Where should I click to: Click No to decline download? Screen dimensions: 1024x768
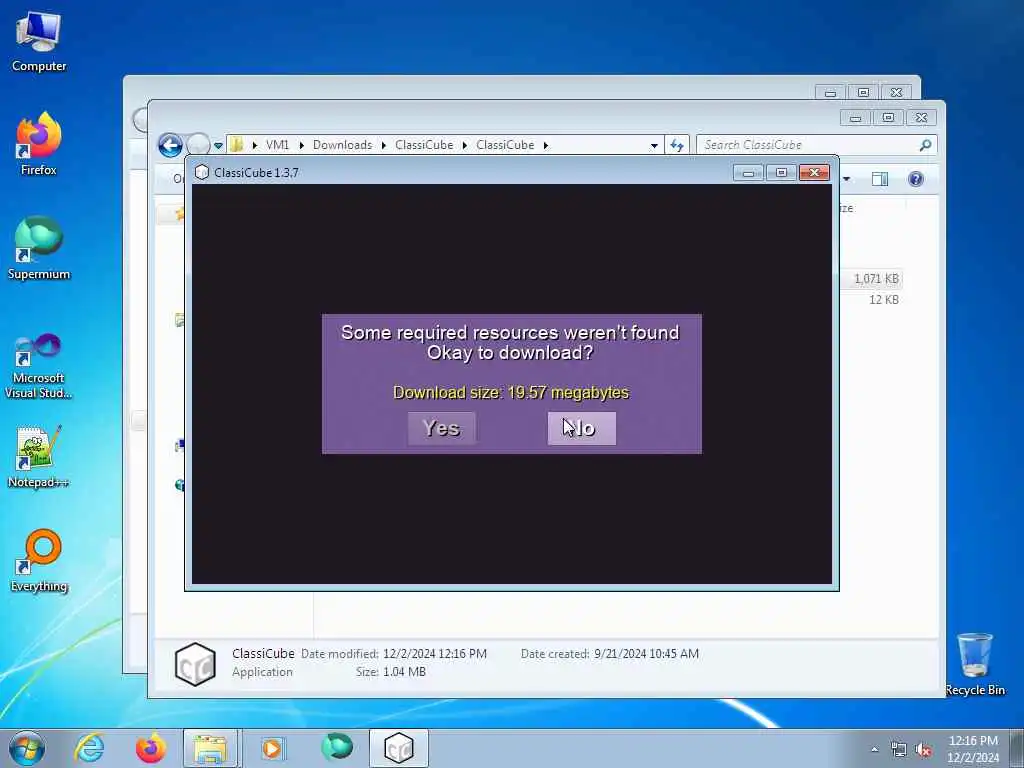click(x=581, y=428)
